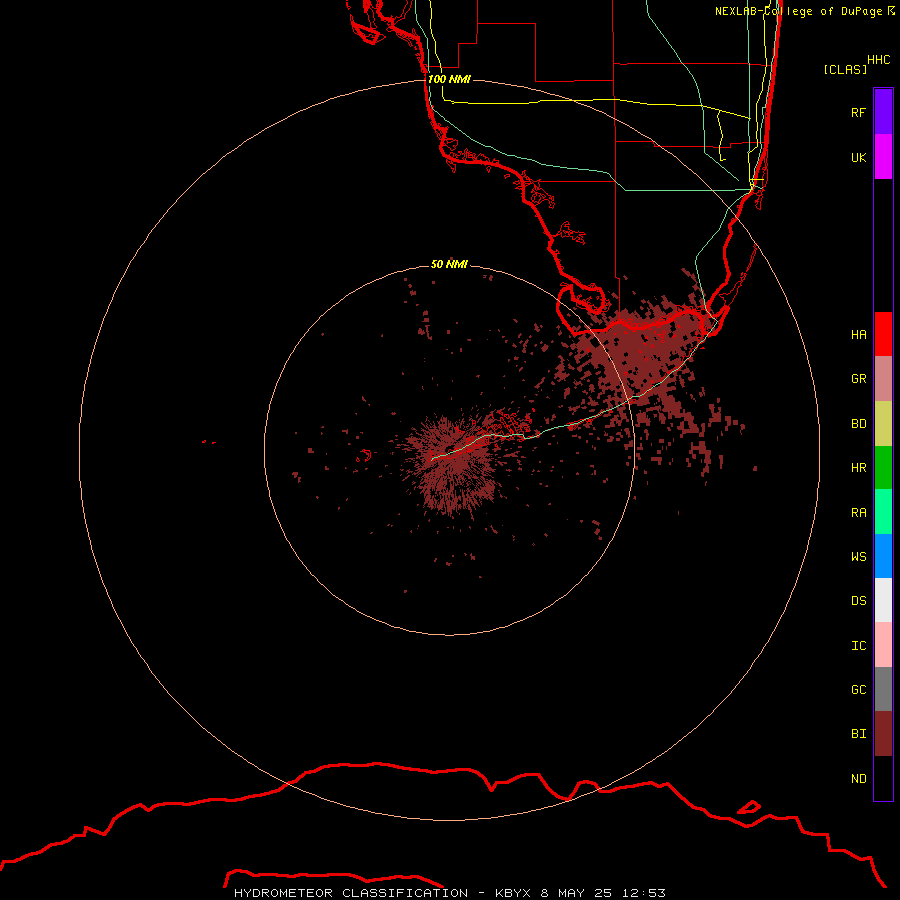The height and width of the screenshot is (900, 900).
Task: Click the UK magenta legend swatch
Action: click(x=883, y=157)
